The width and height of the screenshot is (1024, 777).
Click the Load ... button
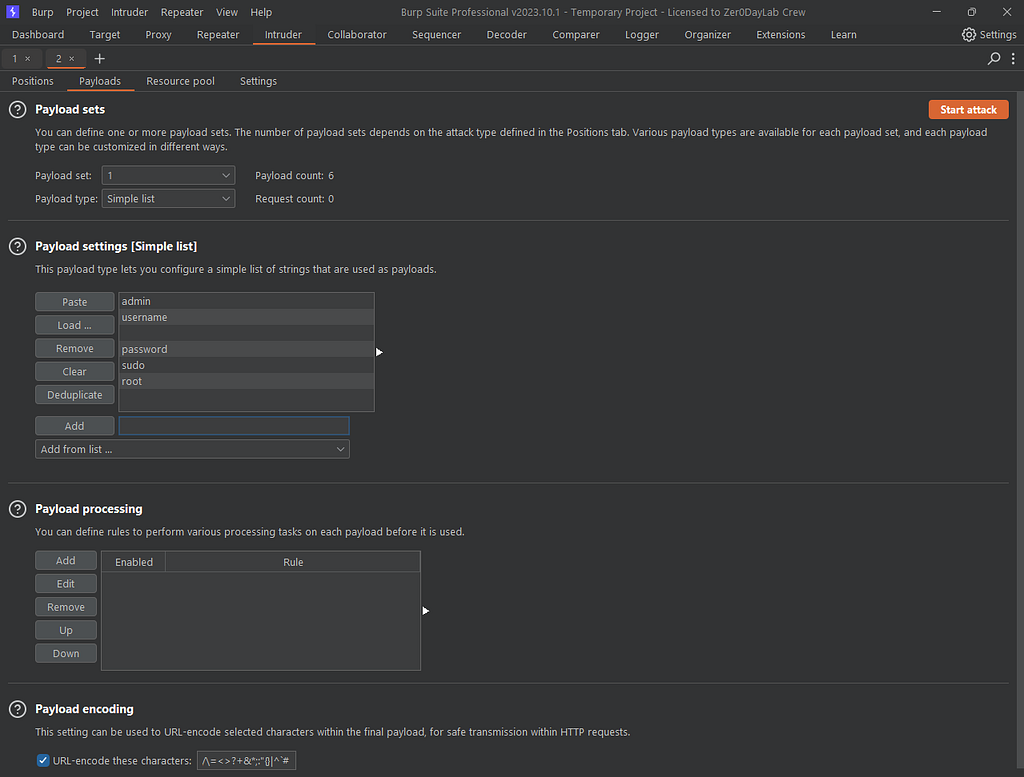74,325
